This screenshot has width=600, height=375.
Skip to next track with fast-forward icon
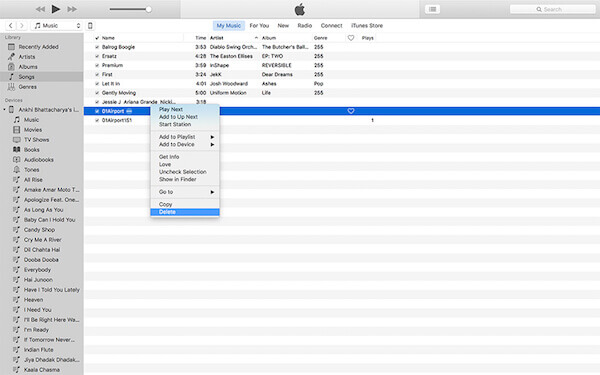72,9
